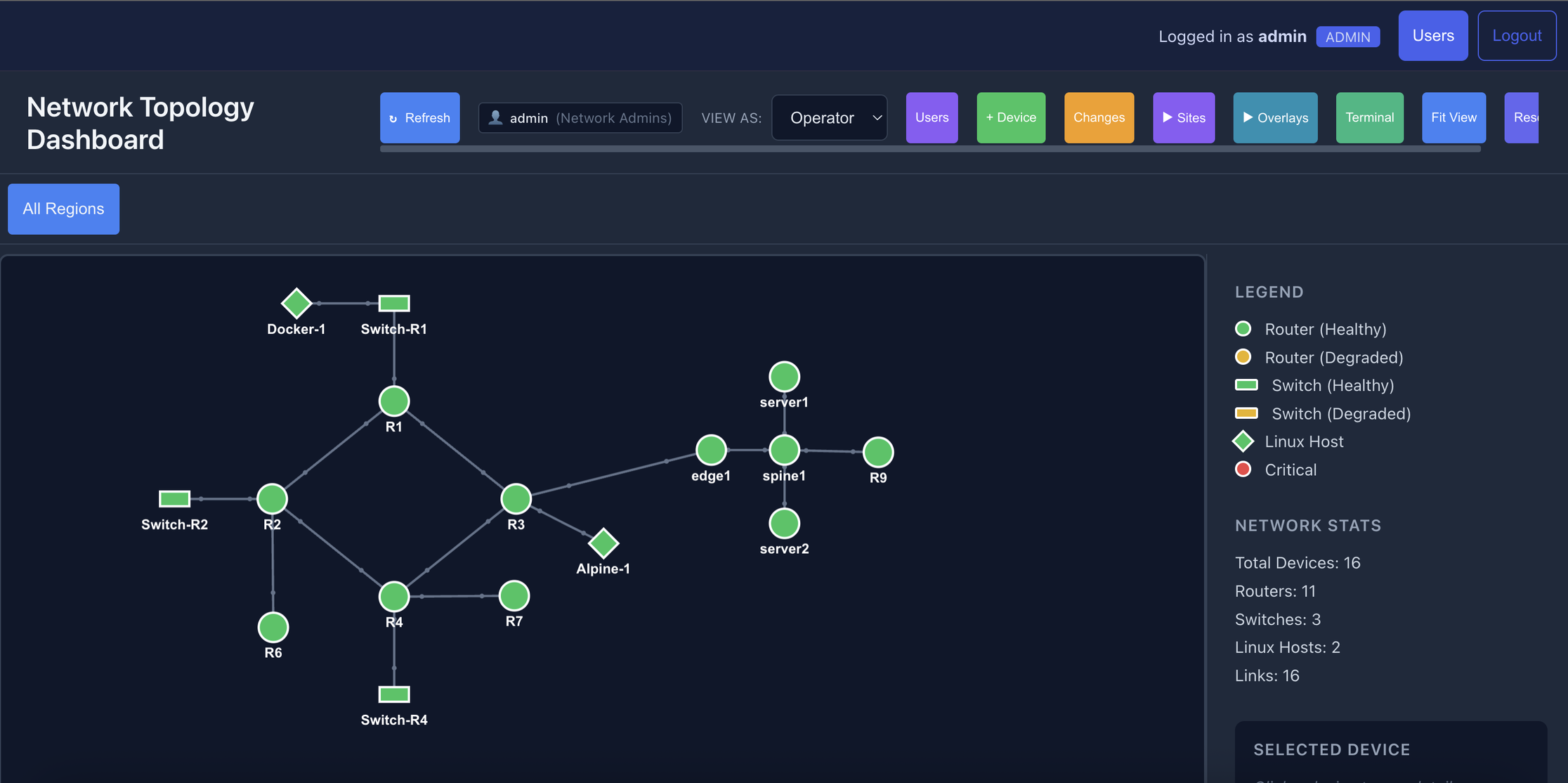Click the server2 node
This screenshot has height=783, width=1568.
(784, 524)
